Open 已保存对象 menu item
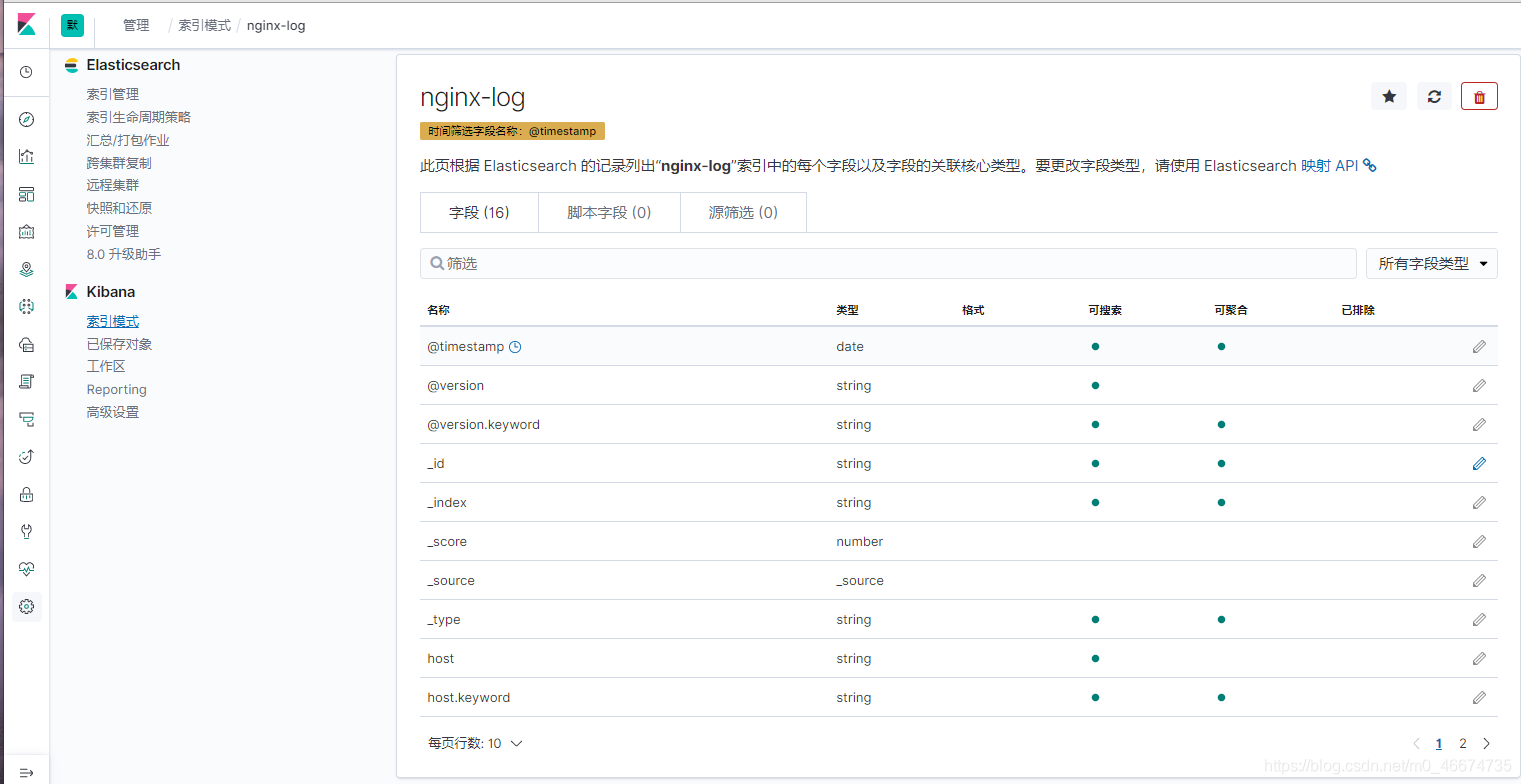The height and width of the screenshot is (784, 1521). click(119, 344)
